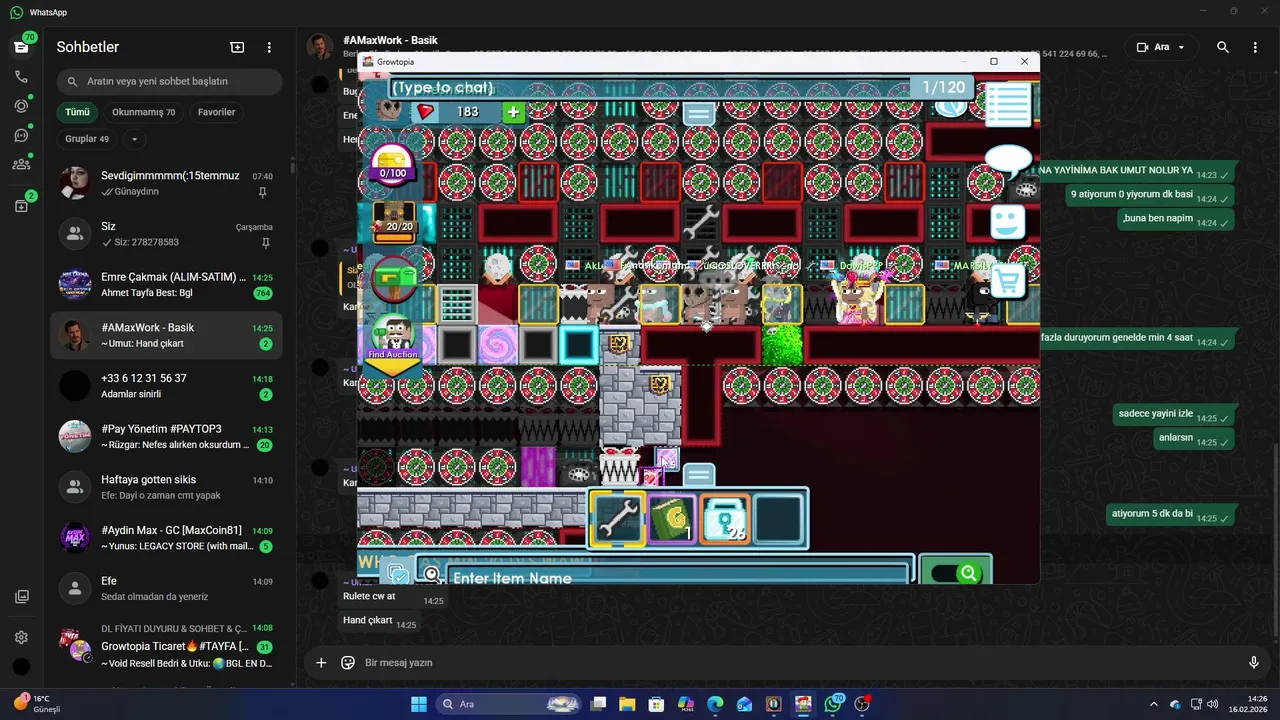Open the golden chest 0/100 icon
Image resolution: width=1280 pixels, height=720 pixels.
coord(393,163)
